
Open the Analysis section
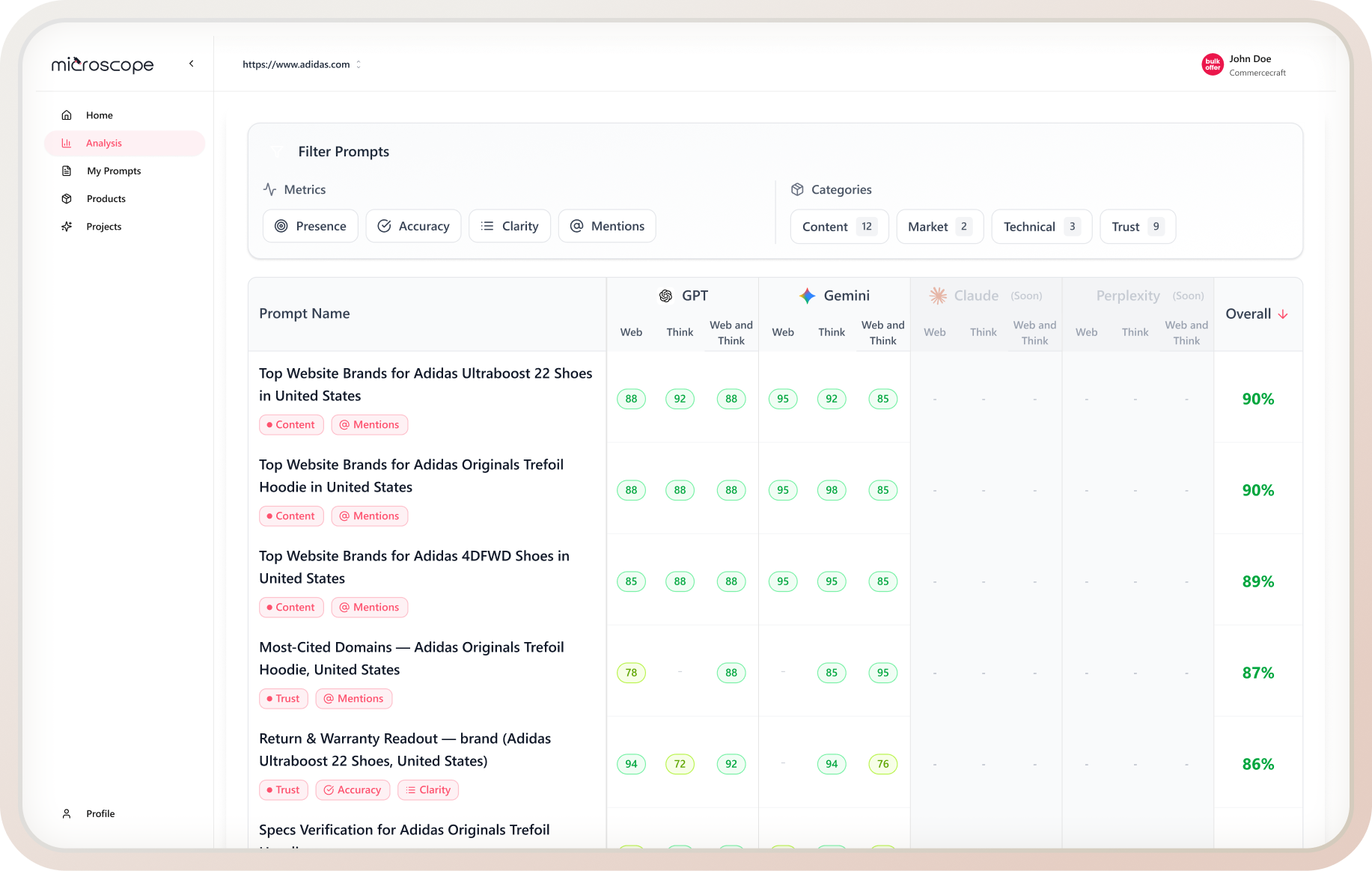click(124, 143)
